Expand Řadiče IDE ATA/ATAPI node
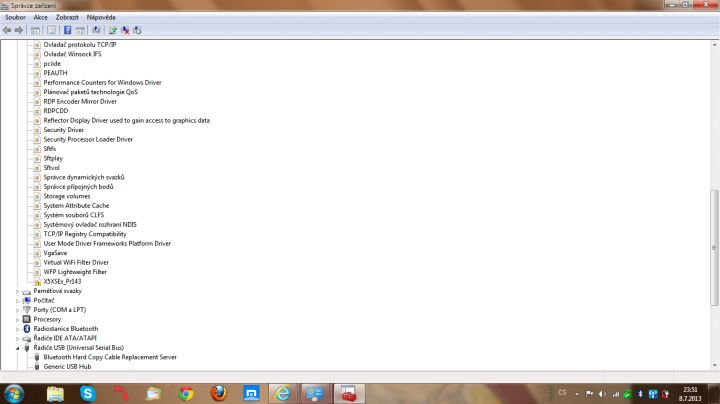The height and width of the screenshot is (404, 720). point(17,338)
